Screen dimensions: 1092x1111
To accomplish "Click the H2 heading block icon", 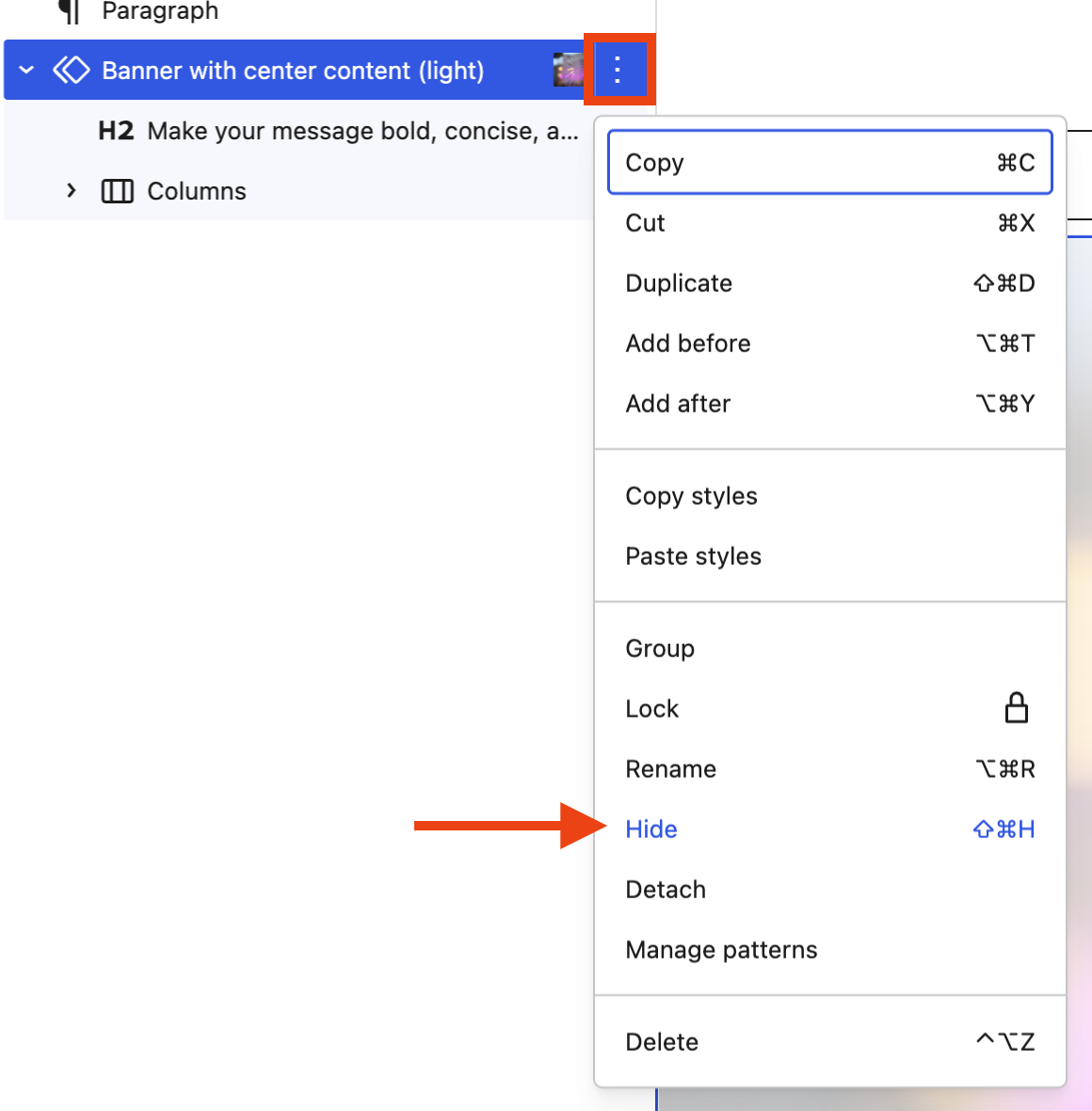I will coord(116,131).
